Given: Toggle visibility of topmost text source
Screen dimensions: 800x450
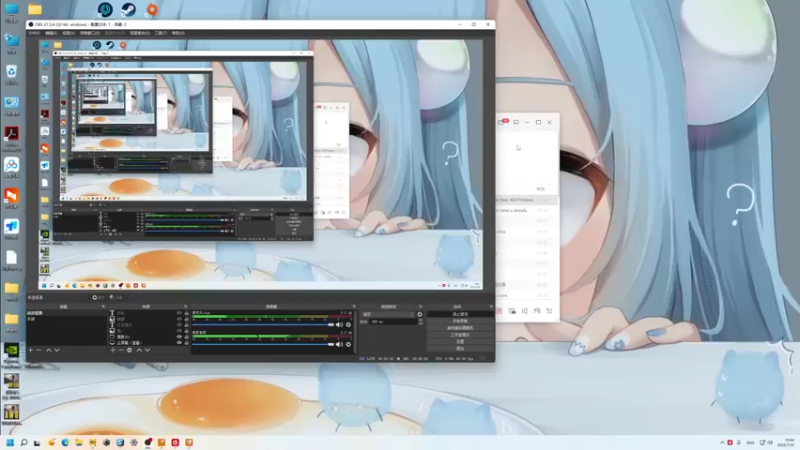Looking at the screenshot, I should pyautogui.click(x=179, y=313).
